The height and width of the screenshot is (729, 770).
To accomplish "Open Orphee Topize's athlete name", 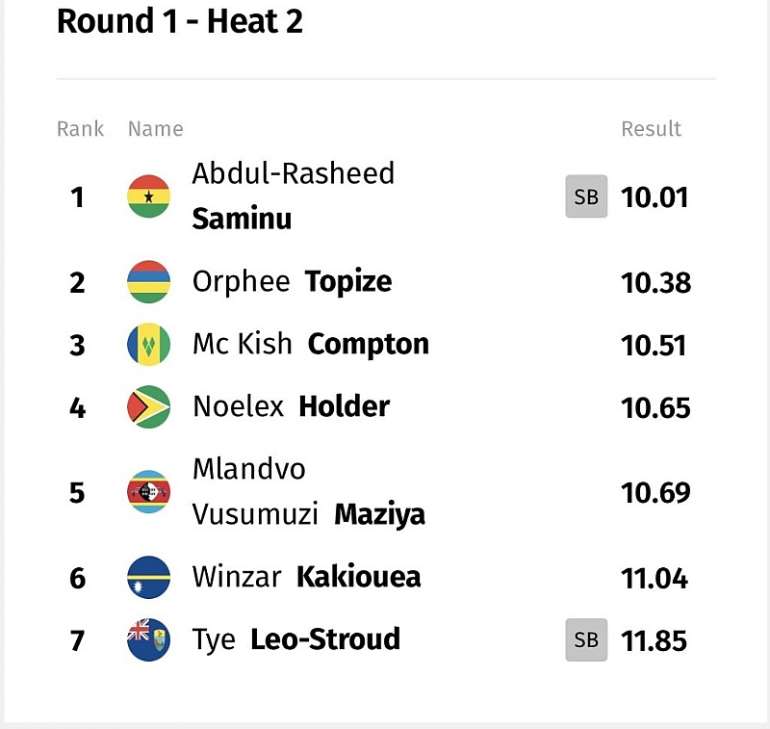I will pyautogui.click(x=292, y=282).
